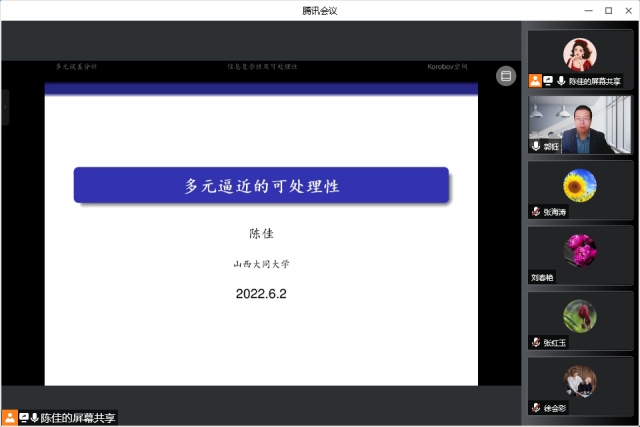
Task: Click the muted mic icon next to 张红玉
Action: pos(536,342)
